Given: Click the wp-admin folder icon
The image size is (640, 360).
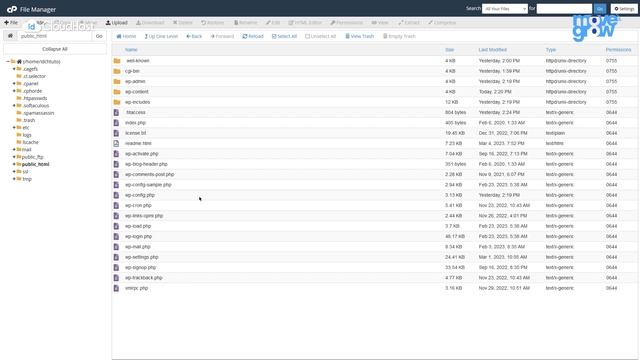Looking at the screenshot, I should coord(117,82).
